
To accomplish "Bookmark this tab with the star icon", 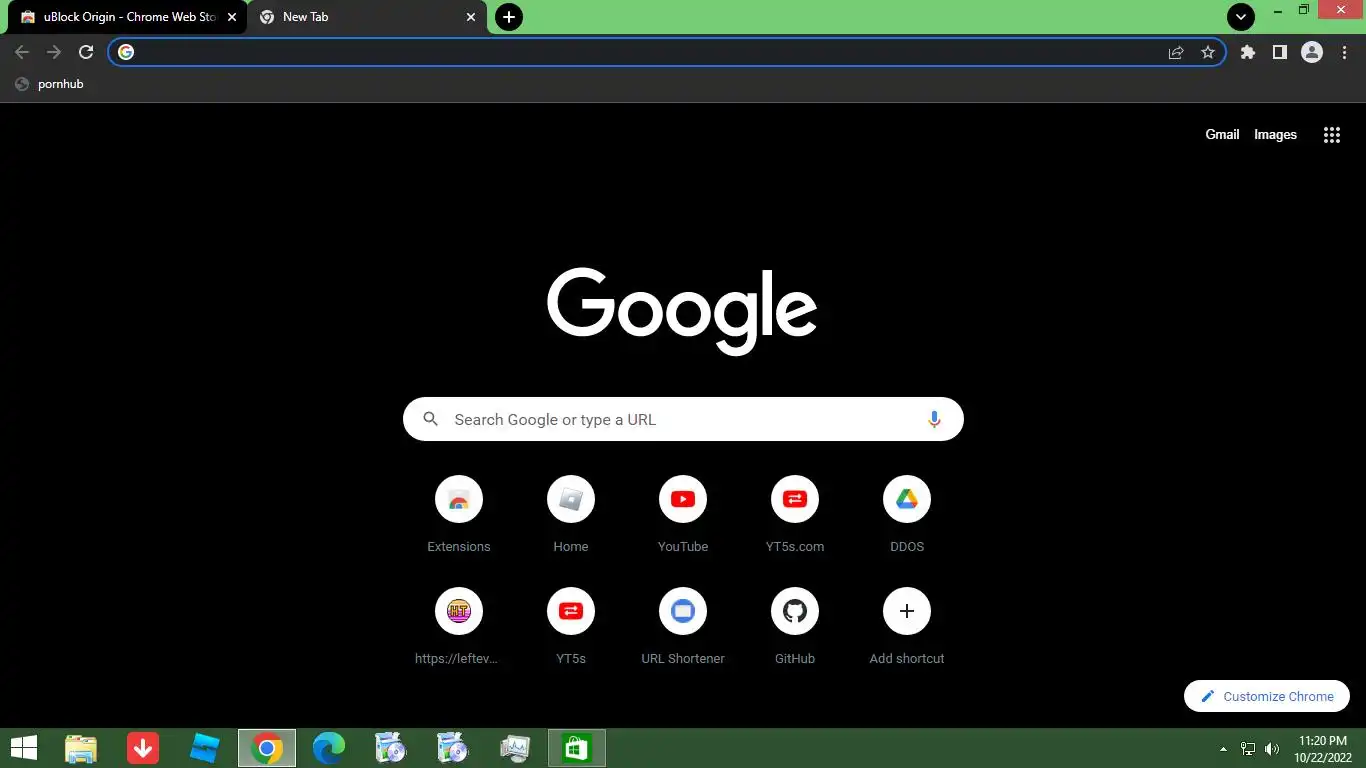I will pyautogui.click(x=1208, y=52).
